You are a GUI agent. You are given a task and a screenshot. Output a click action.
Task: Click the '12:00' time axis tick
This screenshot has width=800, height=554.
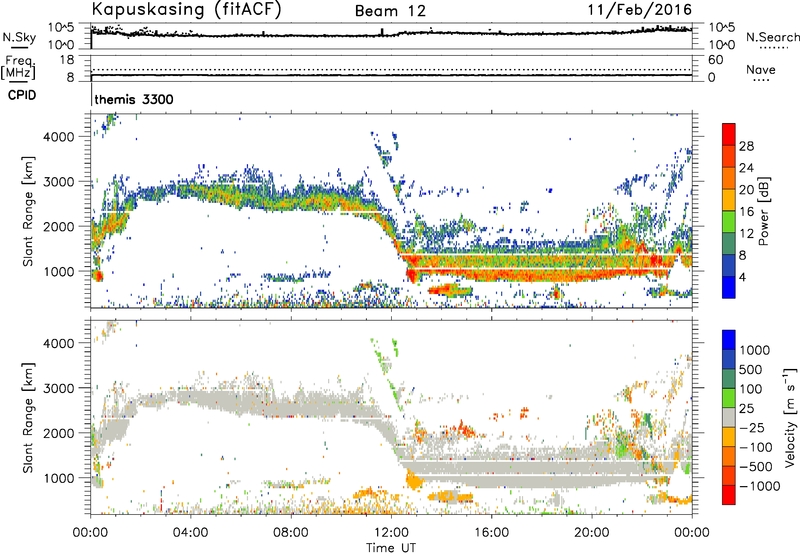(391, 533)
